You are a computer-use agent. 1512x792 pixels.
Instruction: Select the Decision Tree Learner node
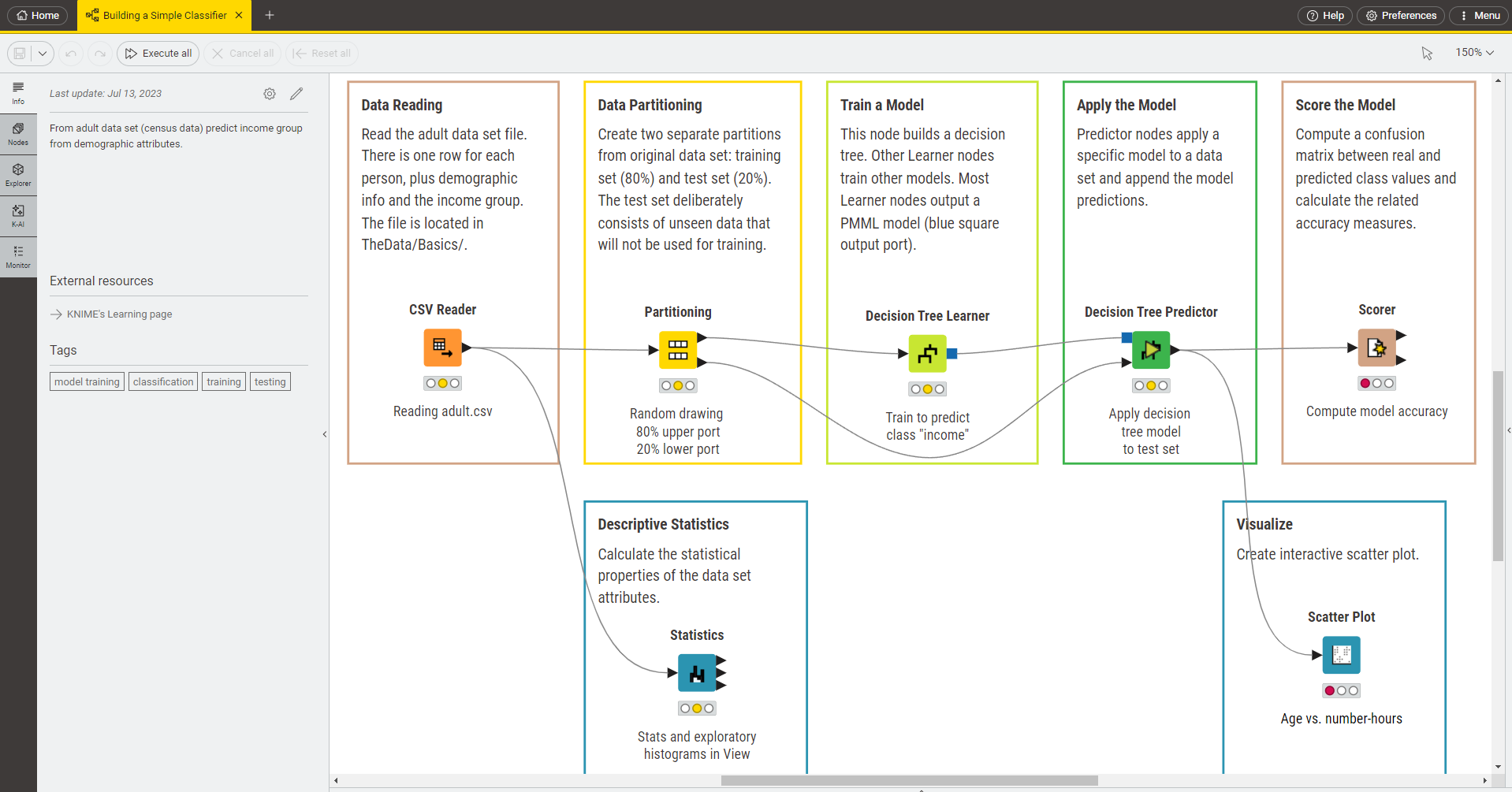(927, 353)
